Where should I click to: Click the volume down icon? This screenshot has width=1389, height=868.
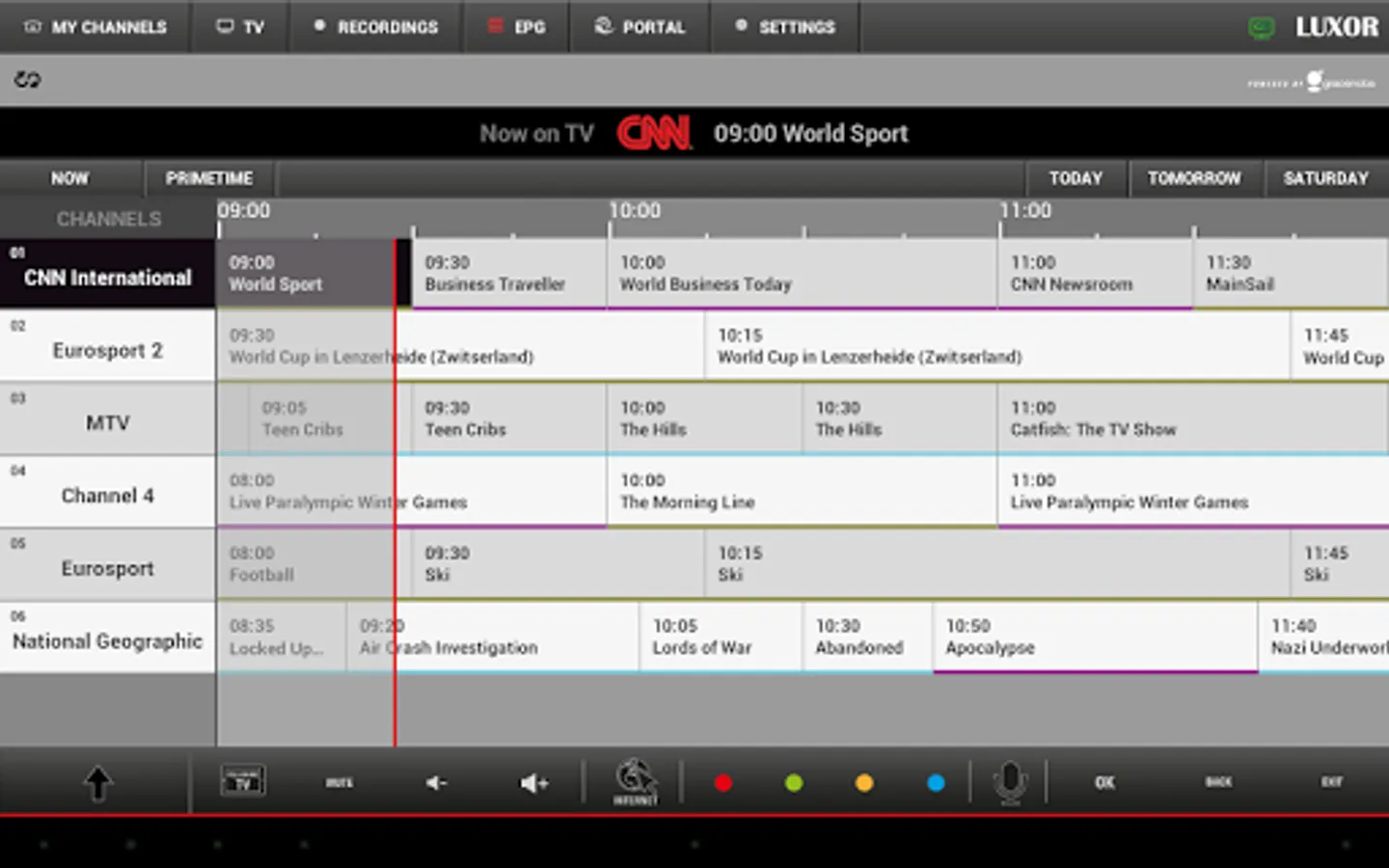[x=437, y=783]
